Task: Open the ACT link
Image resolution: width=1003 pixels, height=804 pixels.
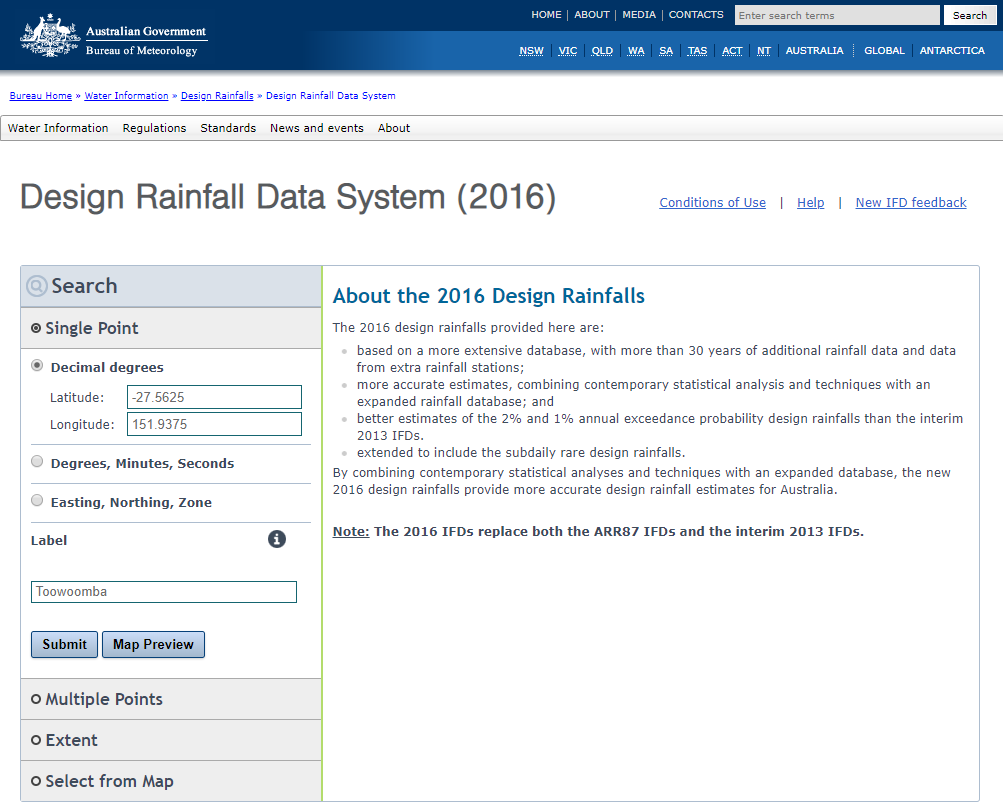Action: [x=732, y=51]
